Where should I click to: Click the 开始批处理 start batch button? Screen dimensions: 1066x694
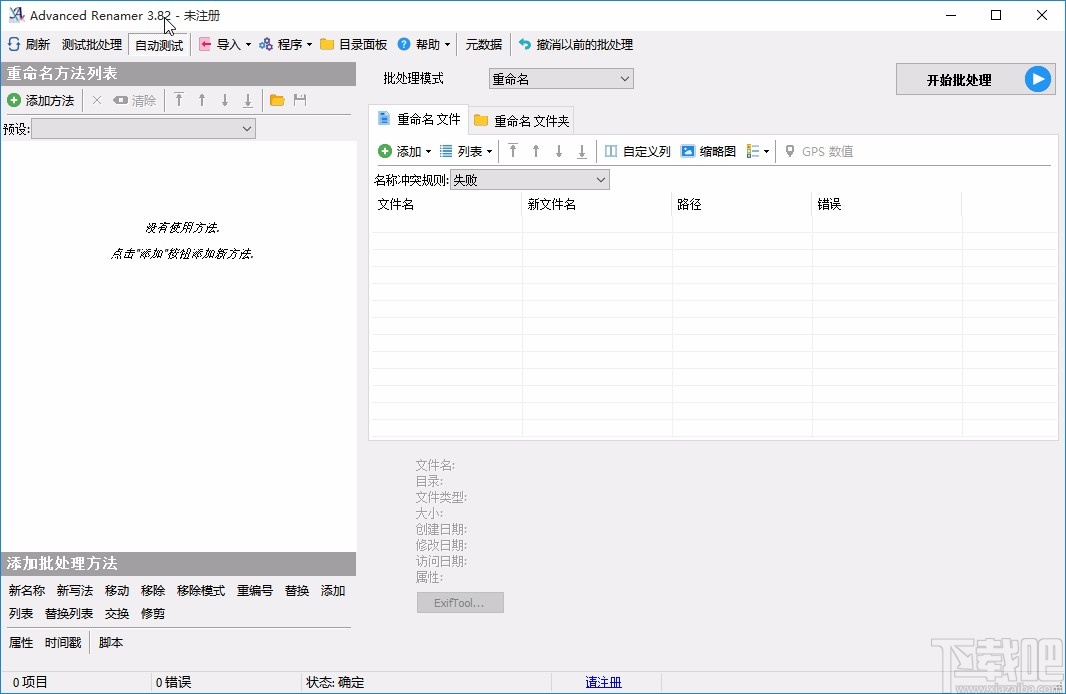pos(975,79)
